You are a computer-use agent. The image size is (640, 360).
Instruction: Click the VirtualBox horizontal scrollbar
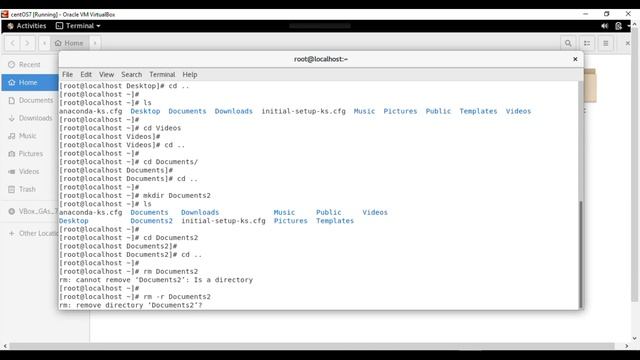(312, 346)
